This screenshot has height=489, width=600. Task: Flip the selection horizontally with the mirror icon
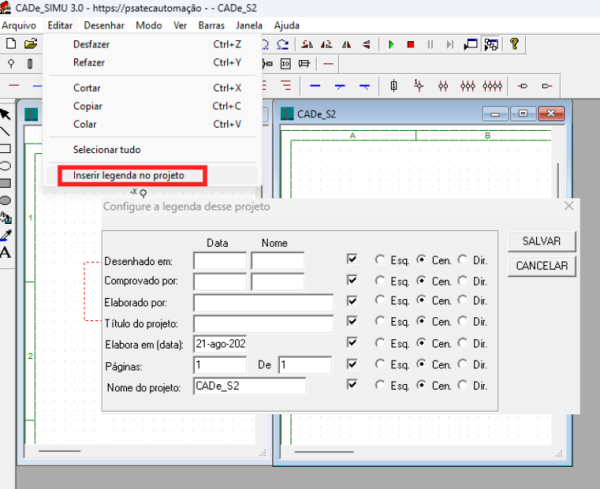coord(347,45)
